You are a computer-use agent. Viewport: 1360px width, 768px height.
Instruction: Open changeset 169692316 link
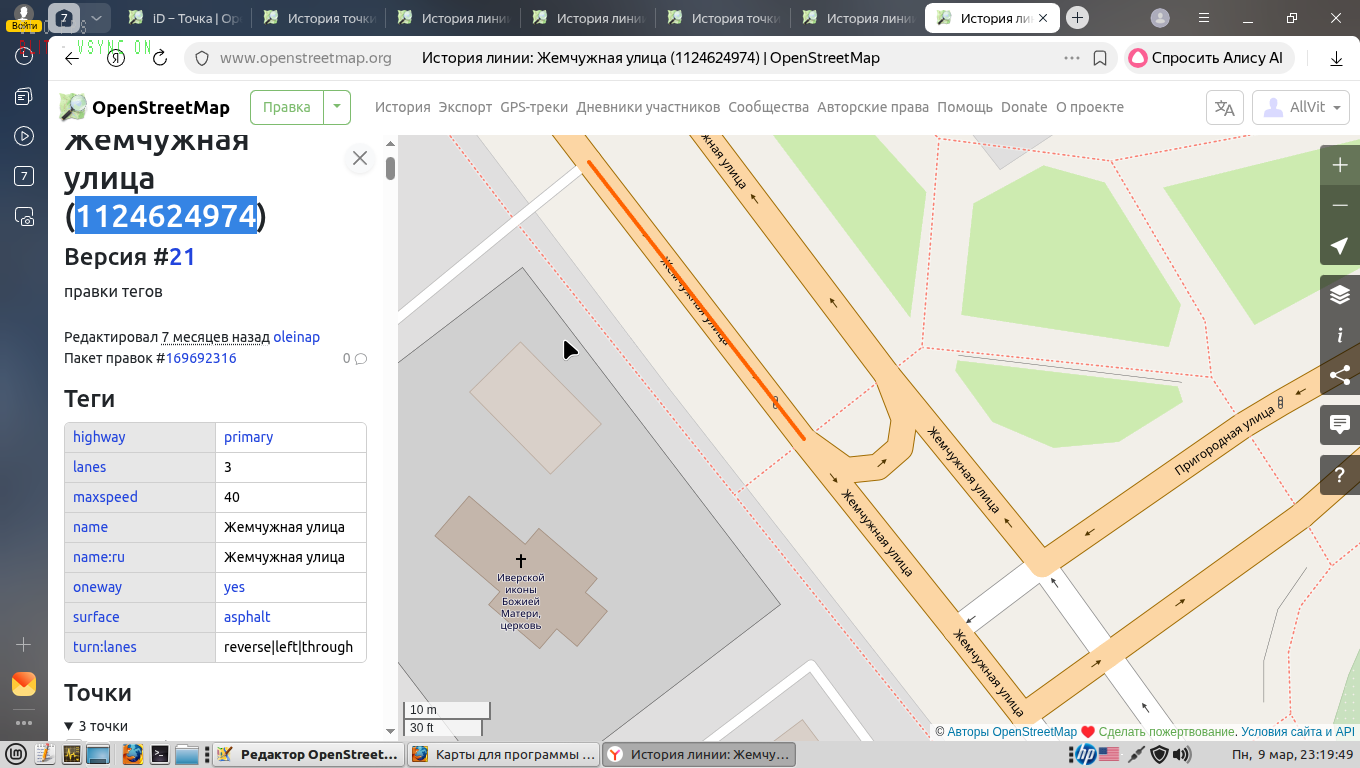tap(201, 358)
